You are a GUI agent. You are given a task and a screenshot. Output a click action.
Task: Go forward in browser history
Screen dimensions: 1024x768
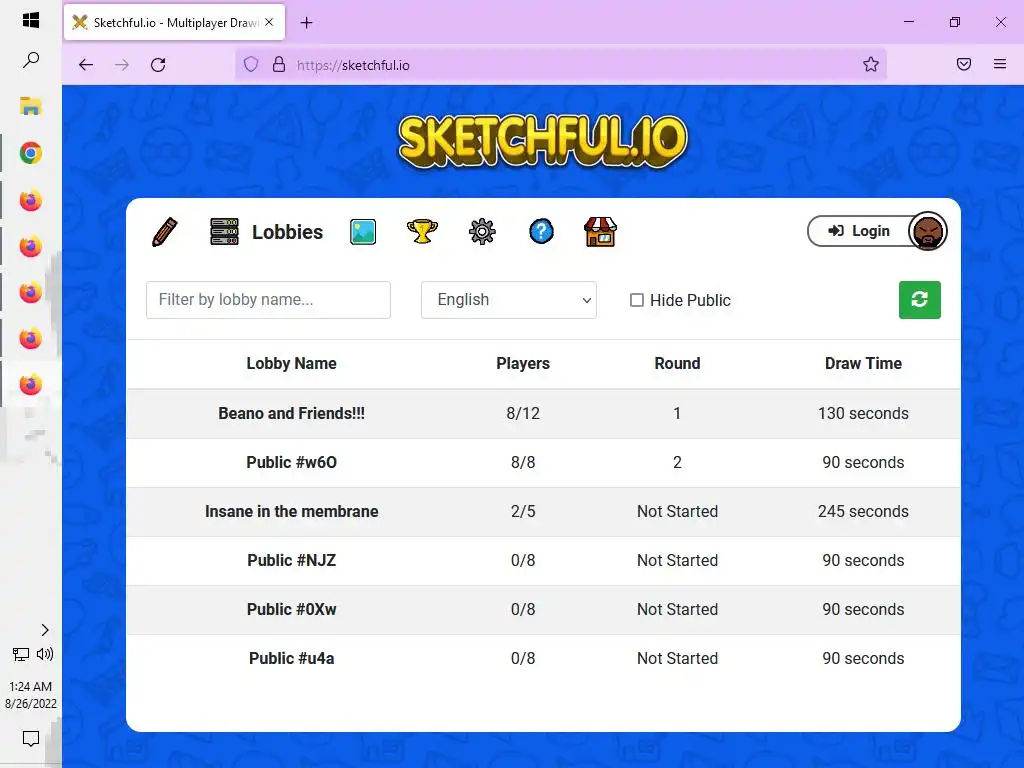coord(121,65)
